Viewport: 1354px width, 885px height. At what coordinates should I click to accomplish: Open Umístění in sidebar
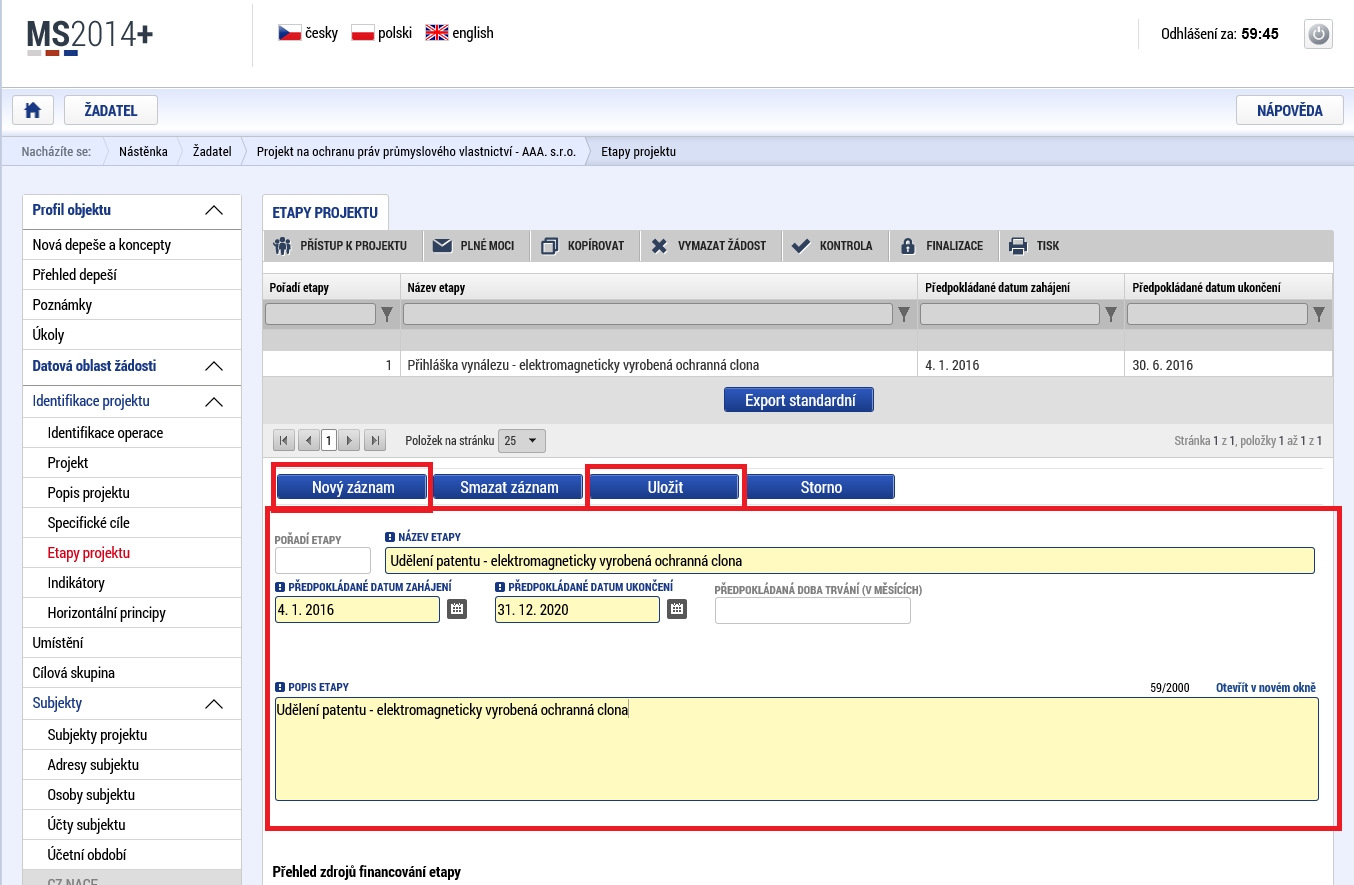tap(132, 643)
